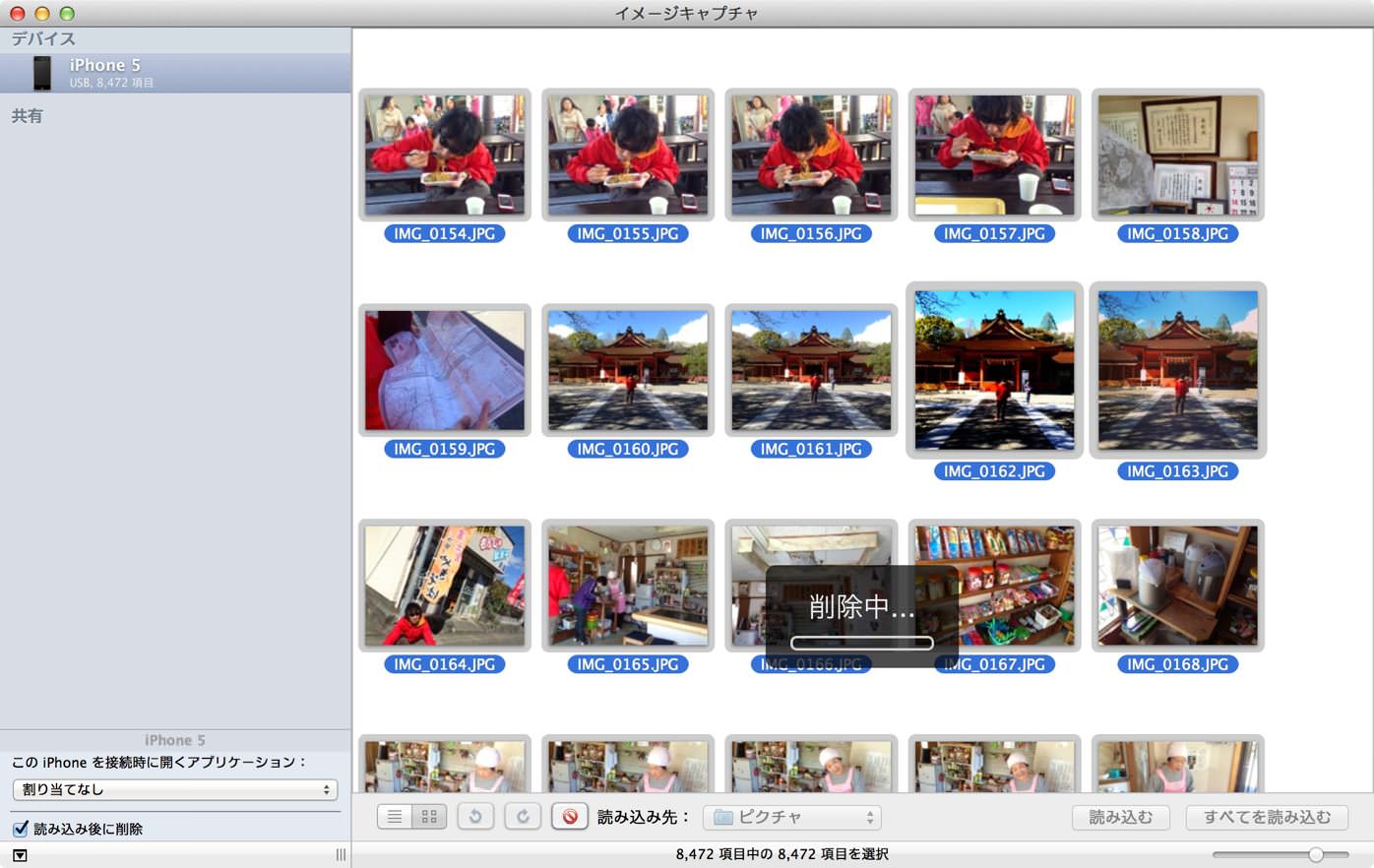Click the 読み込み先 label
This screenshot has width=1374, height=868.
click(x=643, y=817)
